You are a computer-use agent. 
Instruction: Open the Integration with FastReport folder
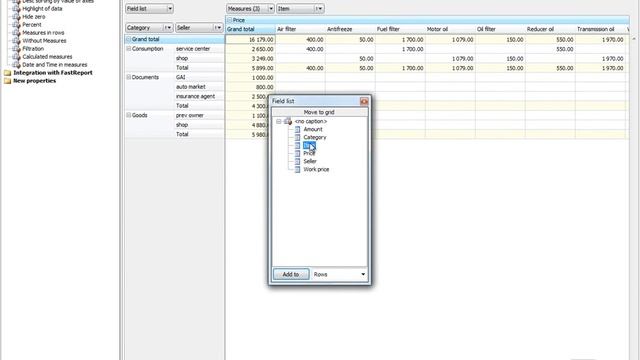(x=53, y=73)
